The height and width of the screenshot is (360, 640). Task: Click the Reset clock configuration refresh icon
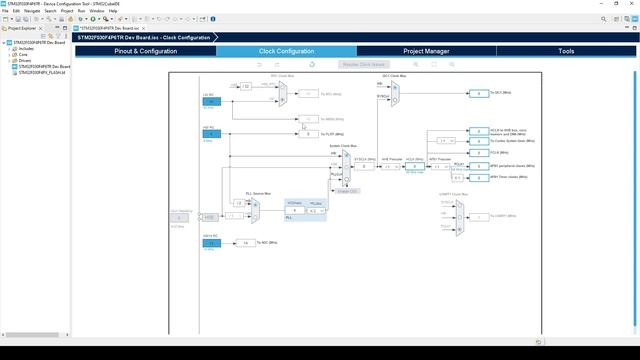tap(312, 64)
